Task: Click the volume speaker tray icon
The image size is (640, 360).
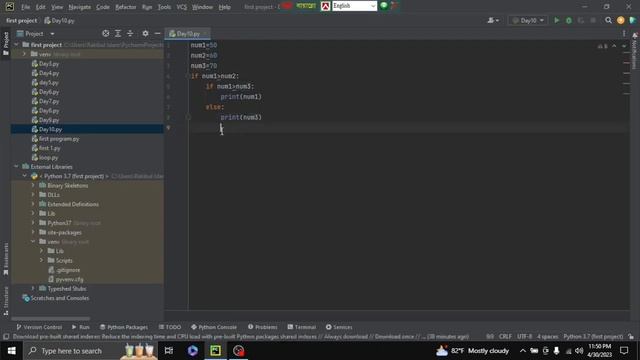Action: 579,351
